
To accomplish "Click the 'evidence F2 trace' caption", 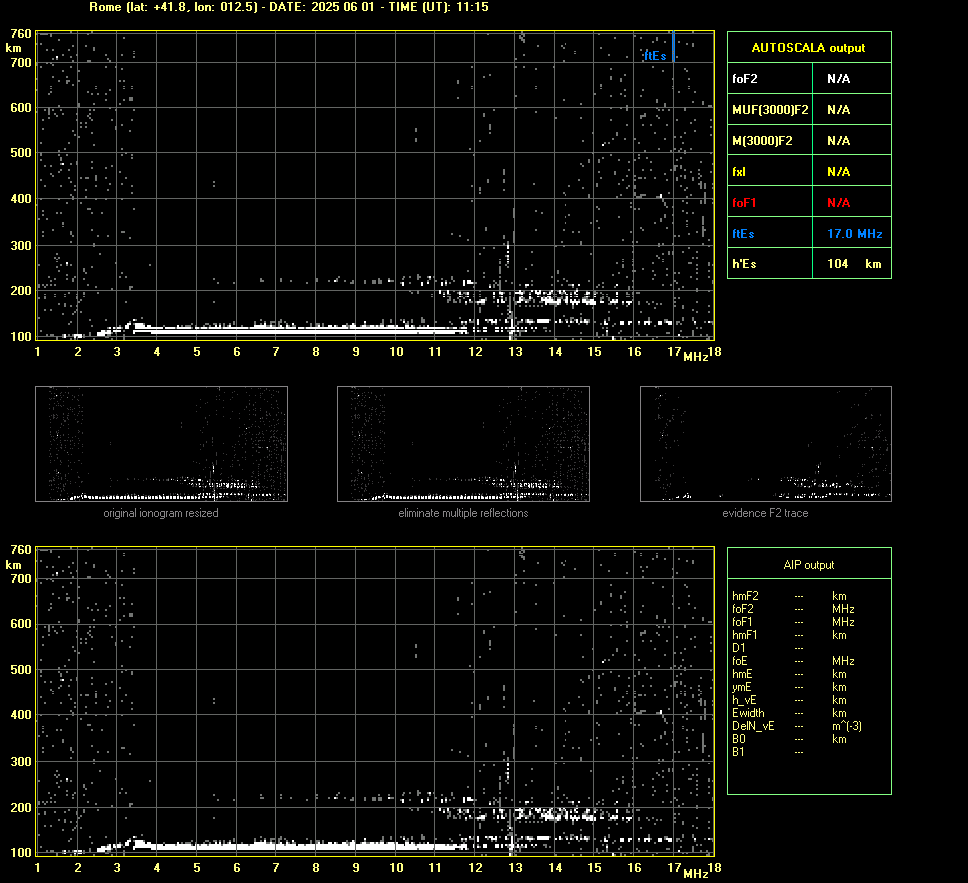I will coord(765,513).
